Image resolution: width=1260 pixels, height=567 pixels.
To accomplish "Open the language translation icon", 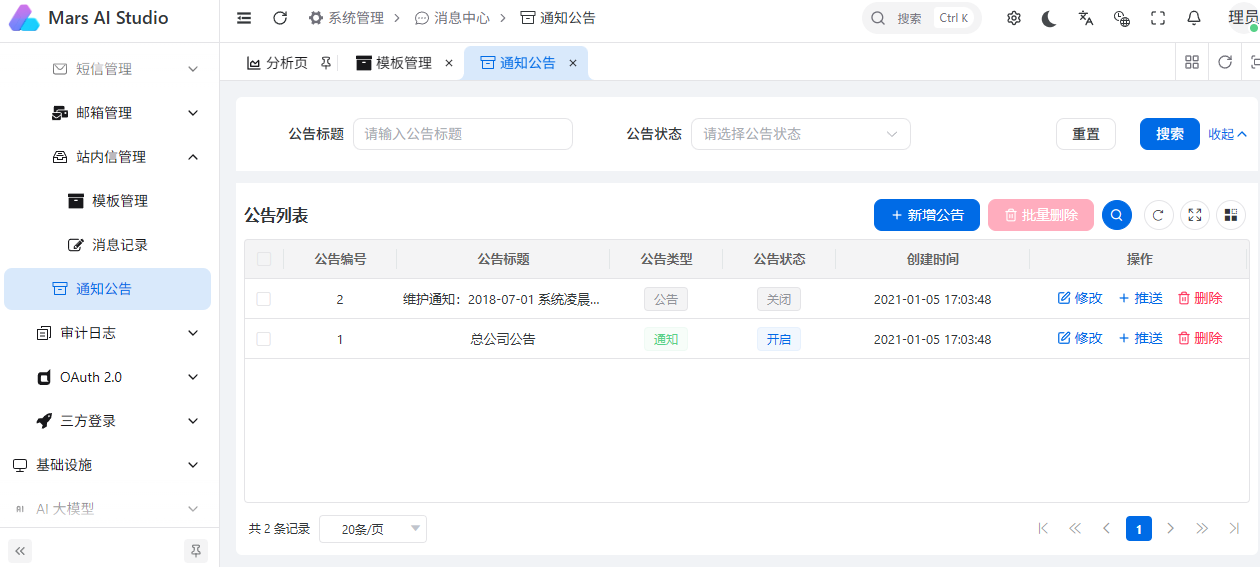I will [x=1086, y=18].
